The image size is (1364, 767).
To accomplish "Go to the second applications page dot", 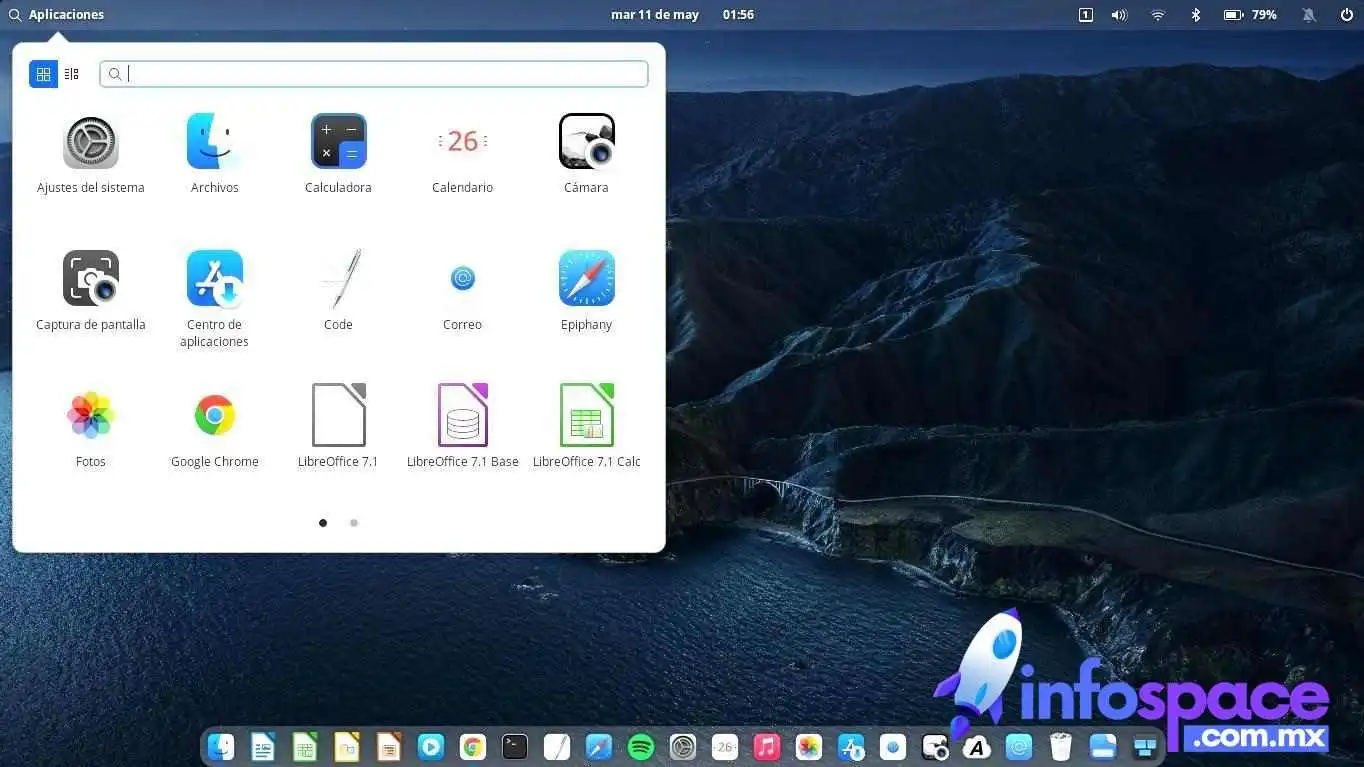I will (x=353, y=522).
